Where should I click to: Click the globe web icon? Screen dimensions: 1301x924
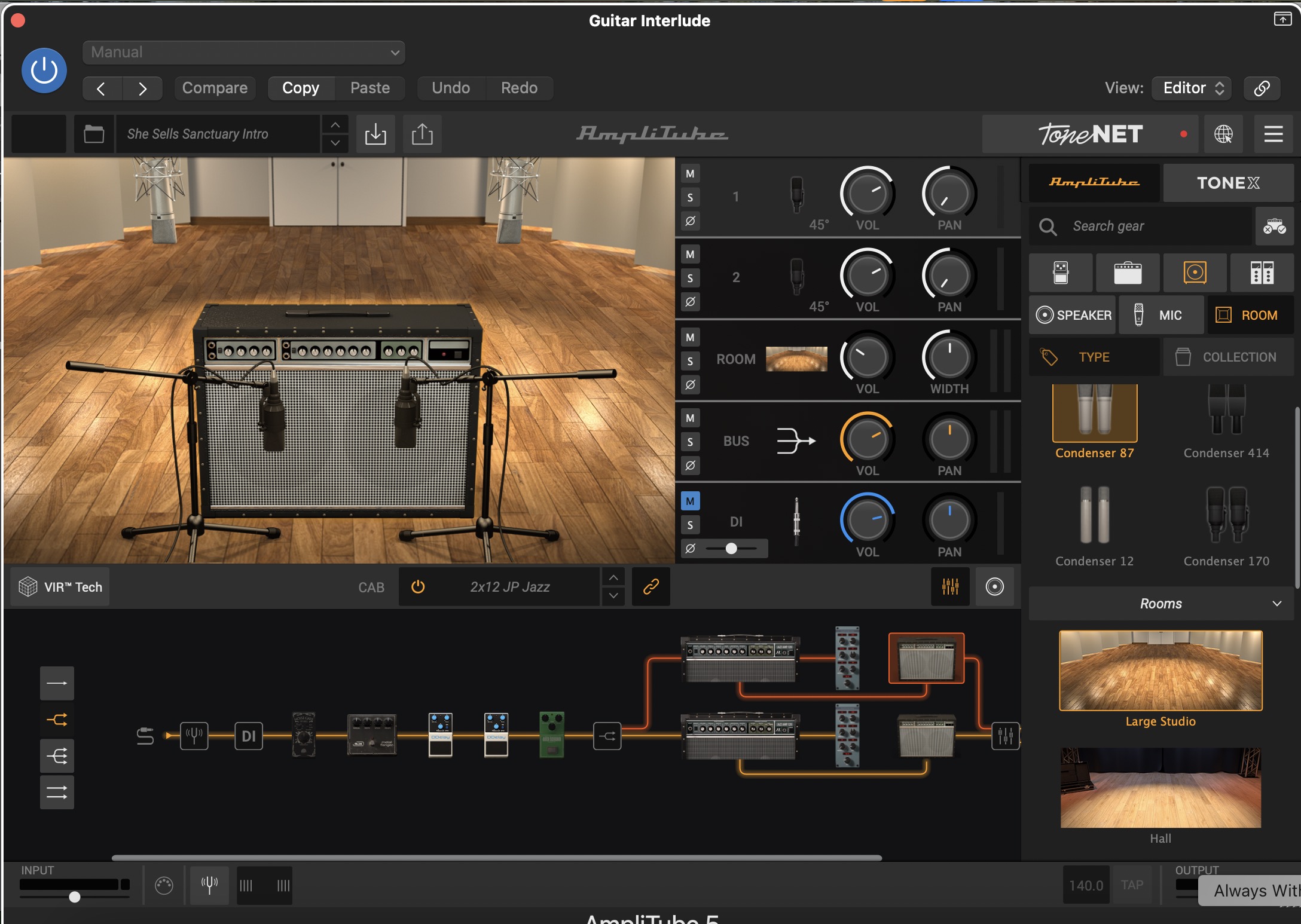(1223, 134)
